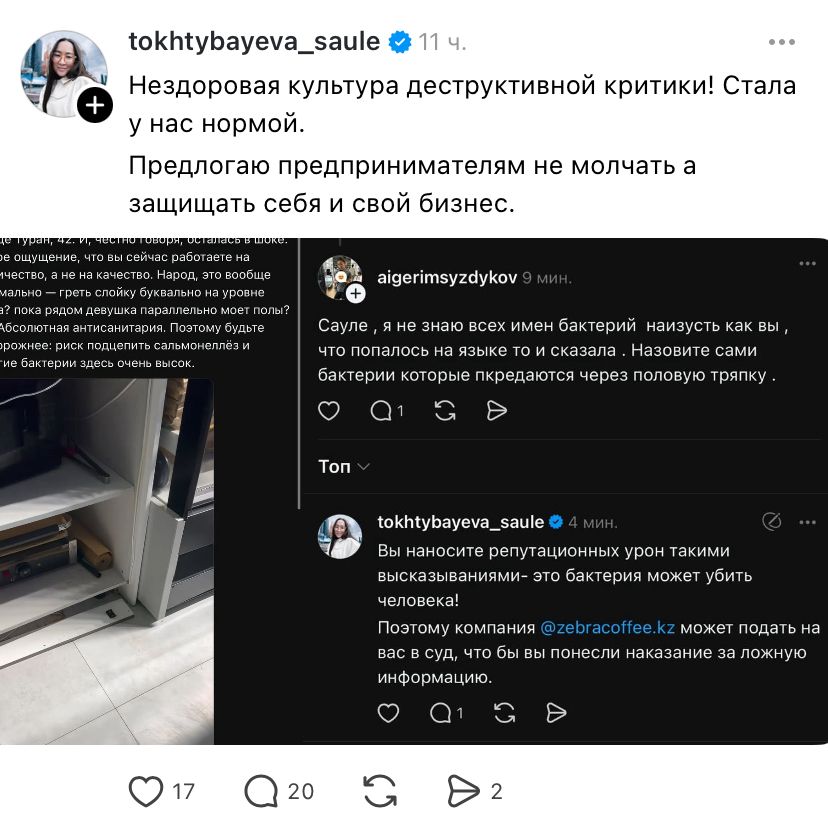Share aigerimsyzdykov's comment via send icon

[x=496, y=410]
